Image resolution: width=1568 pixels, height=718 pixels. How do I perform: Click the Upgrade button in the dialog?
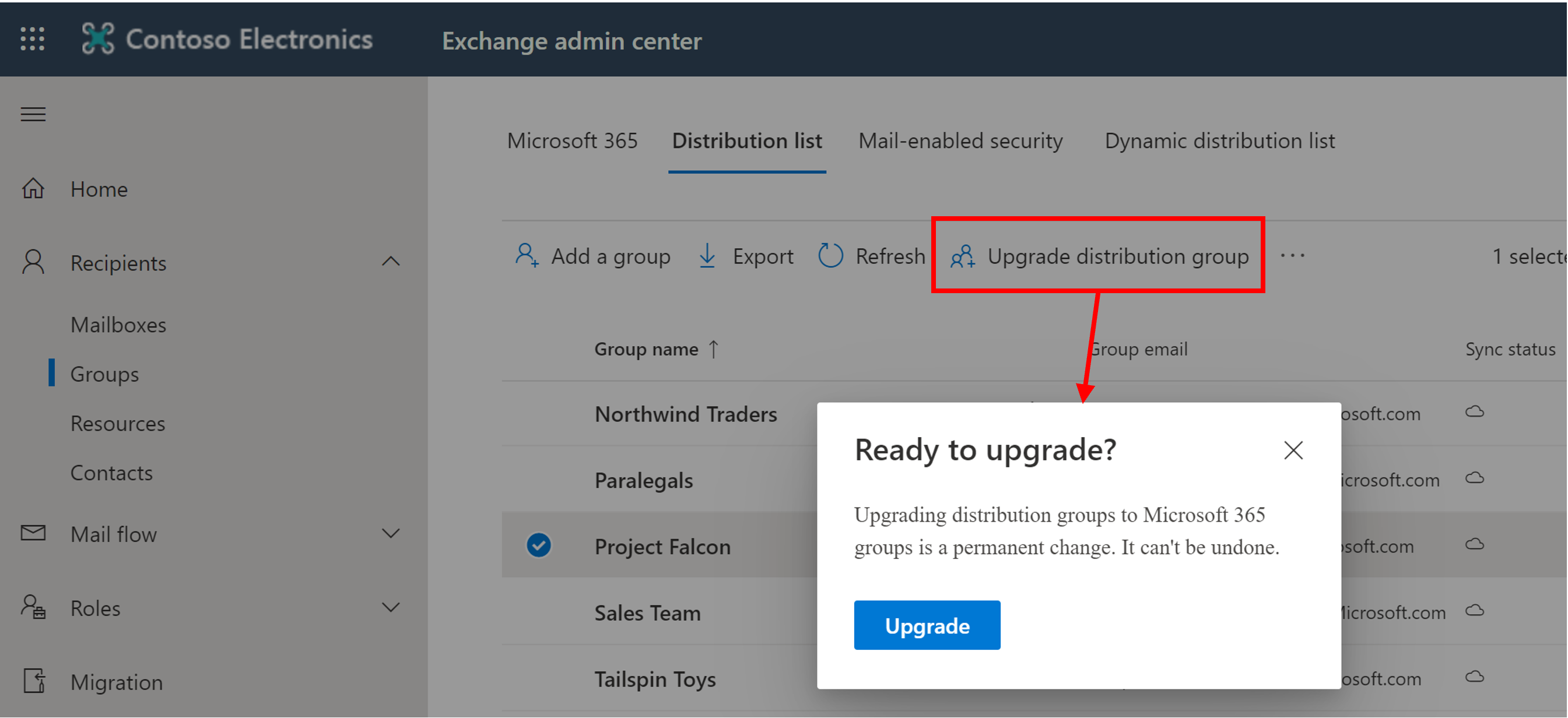925,625
